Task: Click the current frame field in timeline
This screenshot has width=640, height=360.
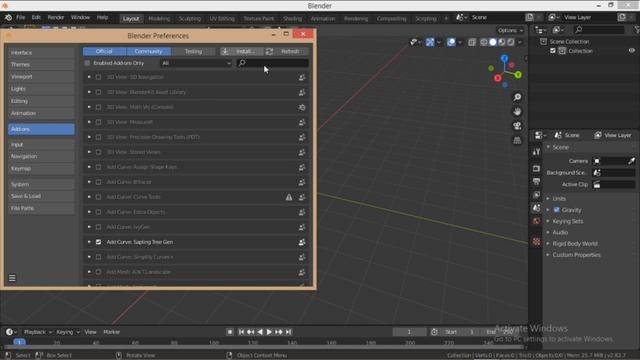Action: (409, 332)
